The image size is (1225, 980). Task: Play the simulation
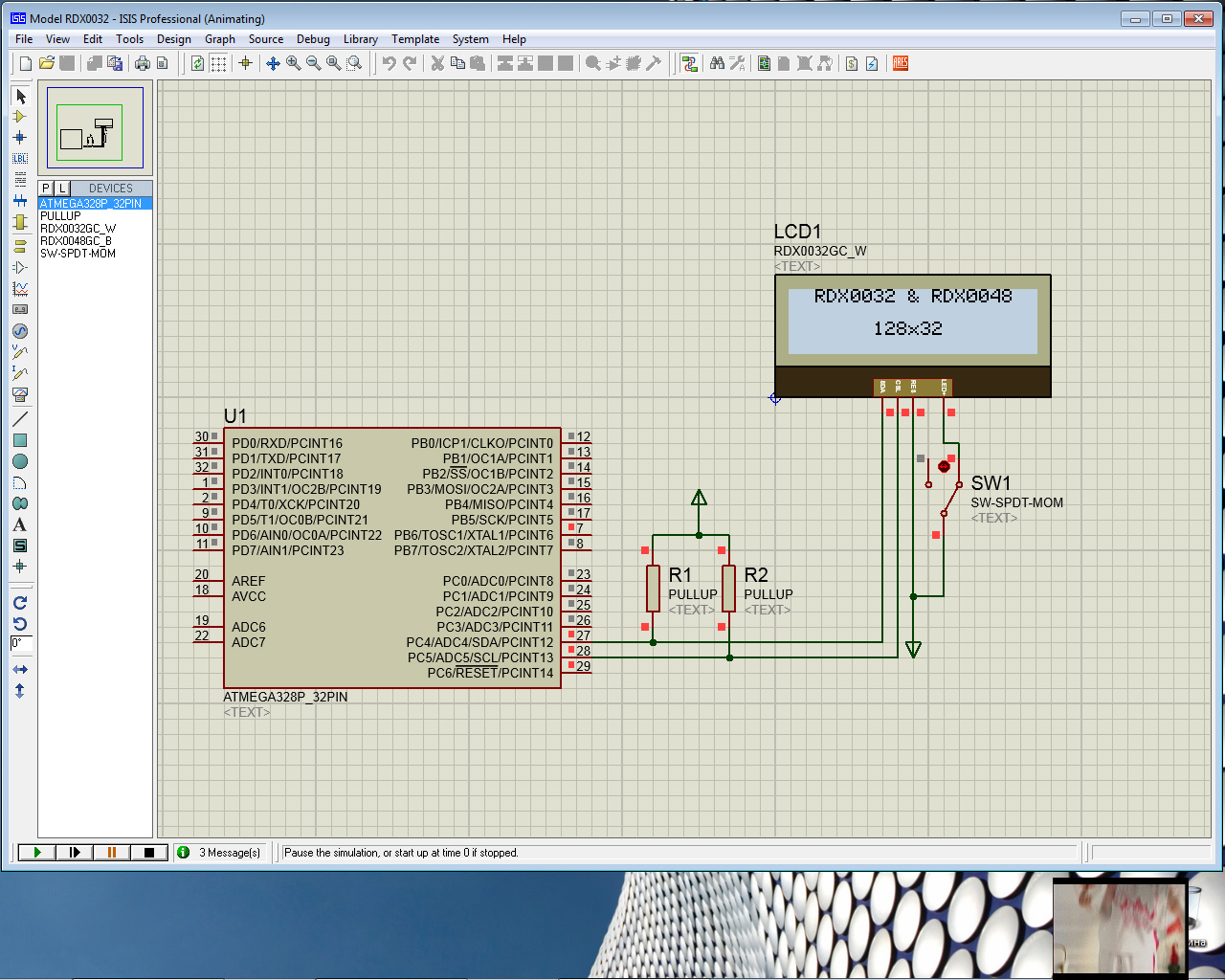[x=36, y=852]
